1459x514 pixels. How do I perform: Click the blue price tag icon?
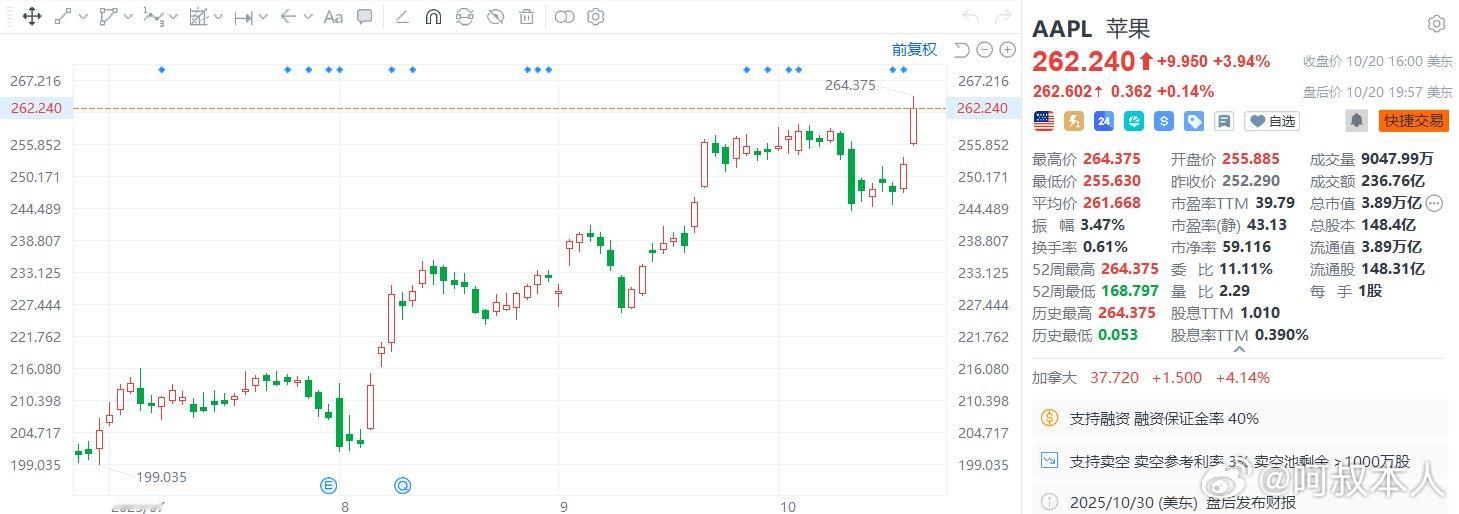pos(1194,121)
